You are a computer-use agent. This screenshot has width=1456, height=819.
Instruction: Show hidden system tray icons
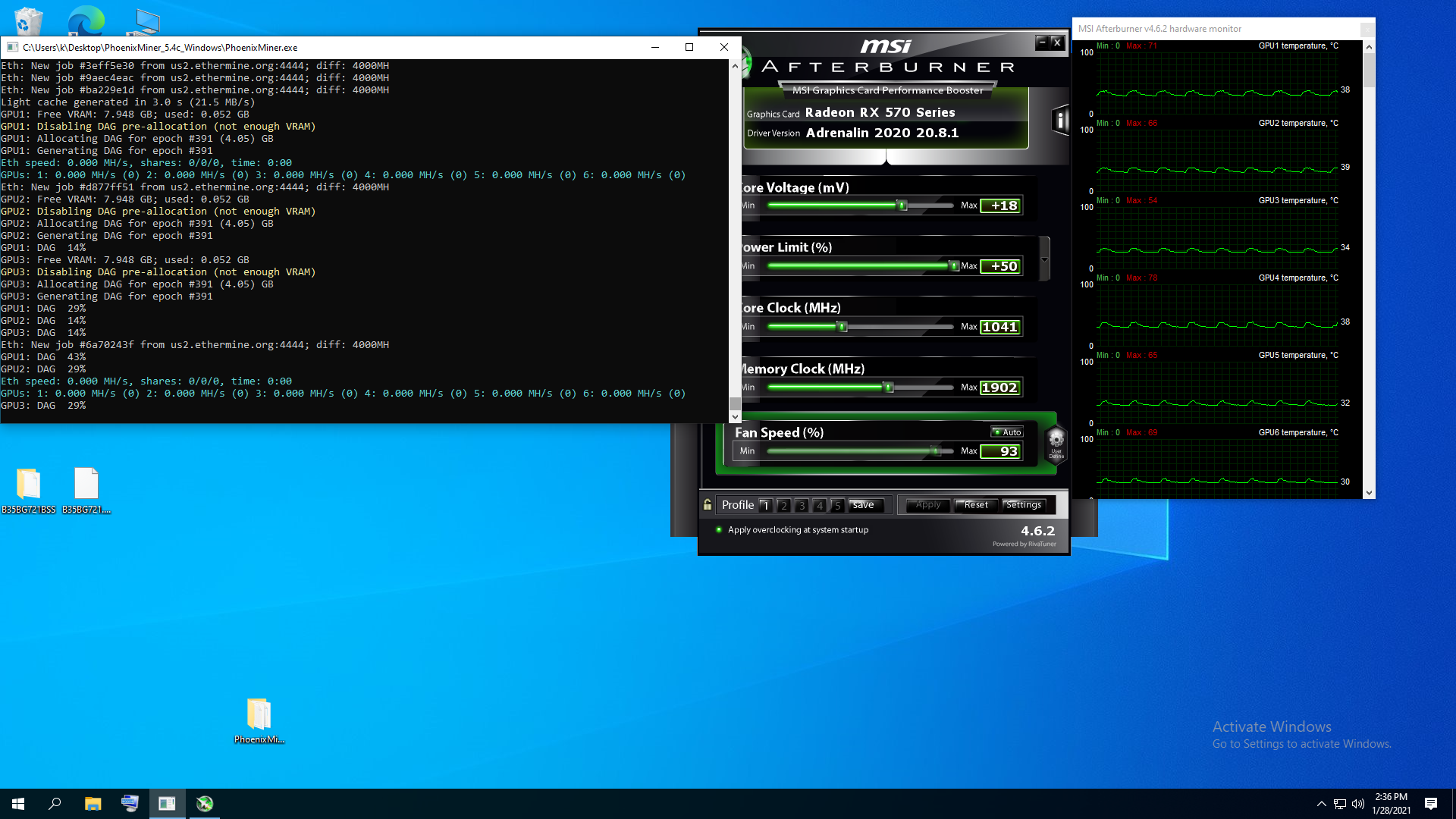coord(1322,804)
